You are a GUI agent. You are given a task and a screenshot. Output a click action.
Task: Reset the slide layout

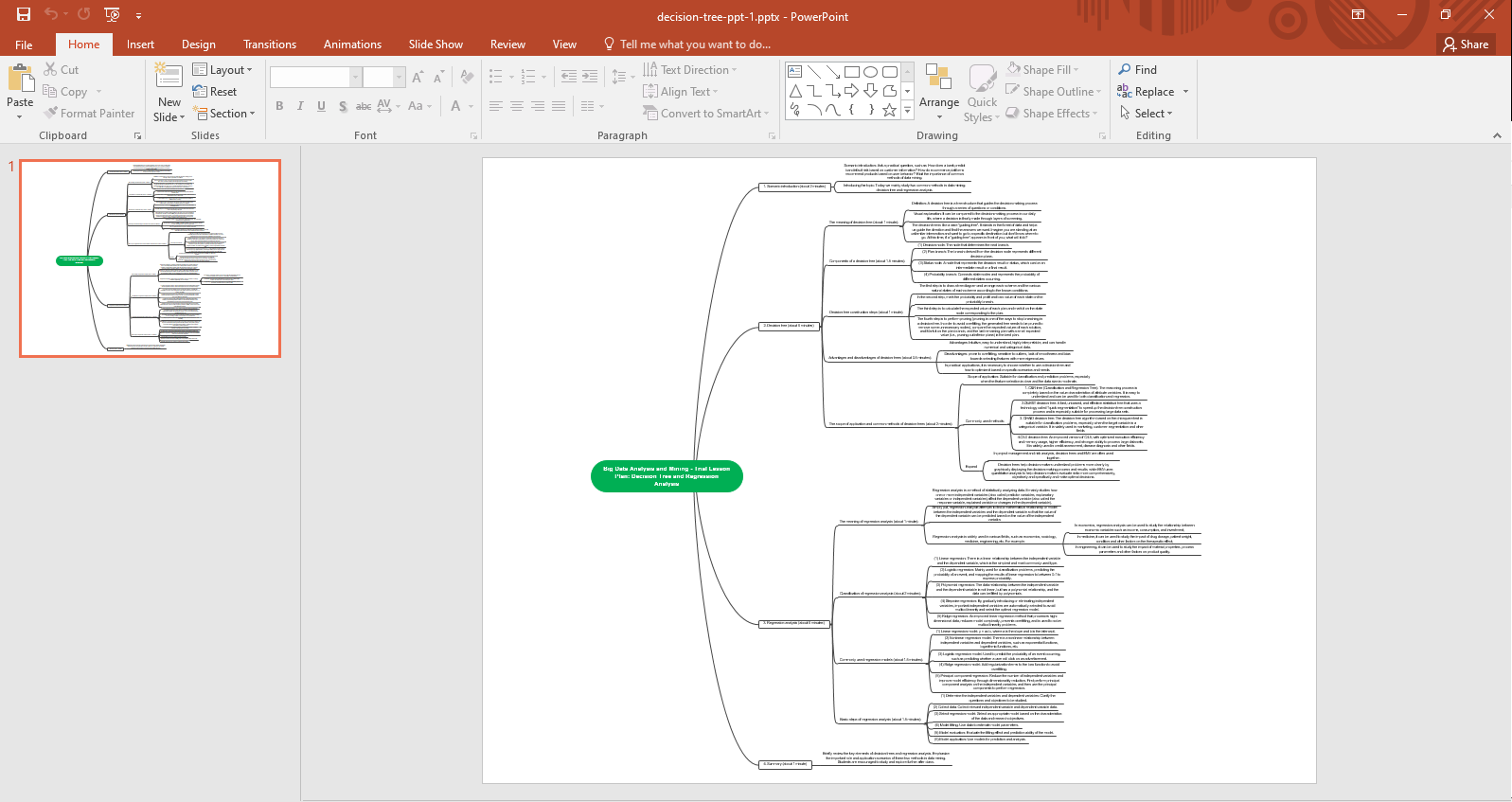pyautogui.click(x=215, y=92)
